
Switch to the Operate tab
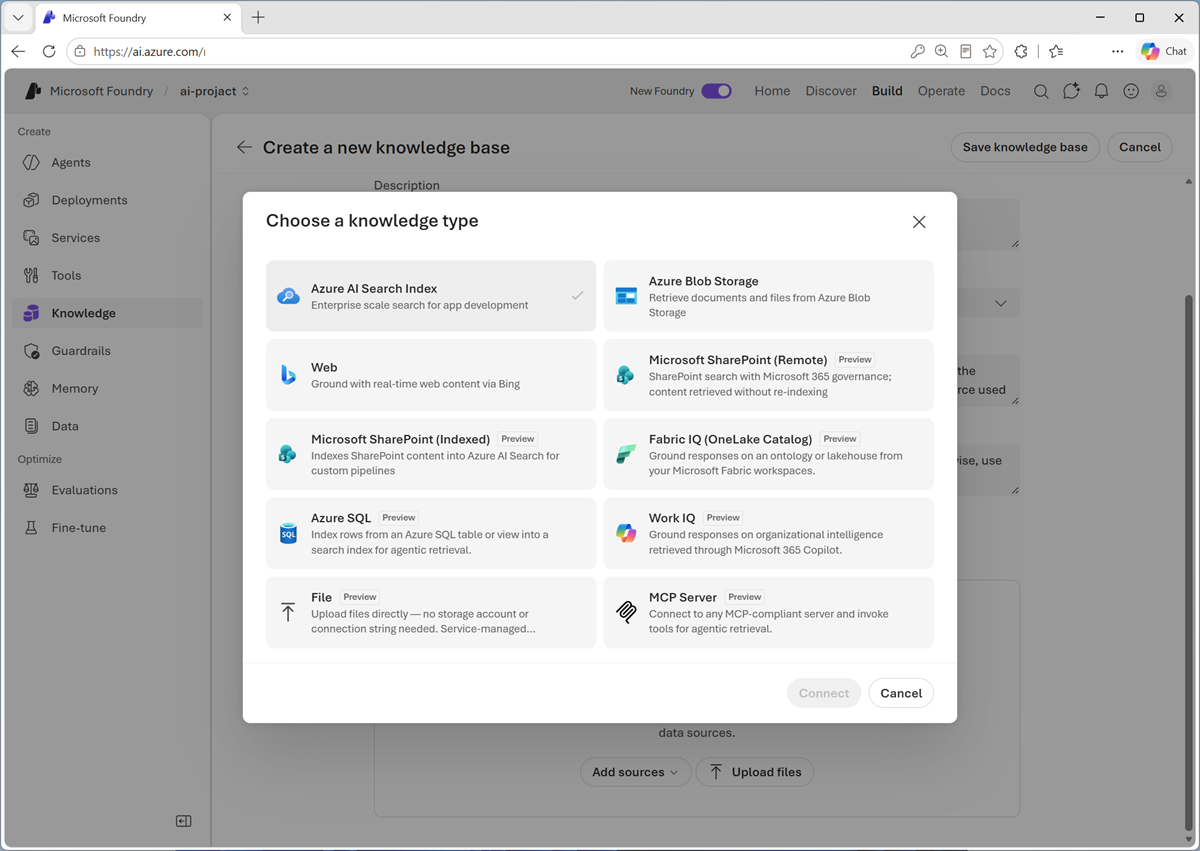pos(941,91)
